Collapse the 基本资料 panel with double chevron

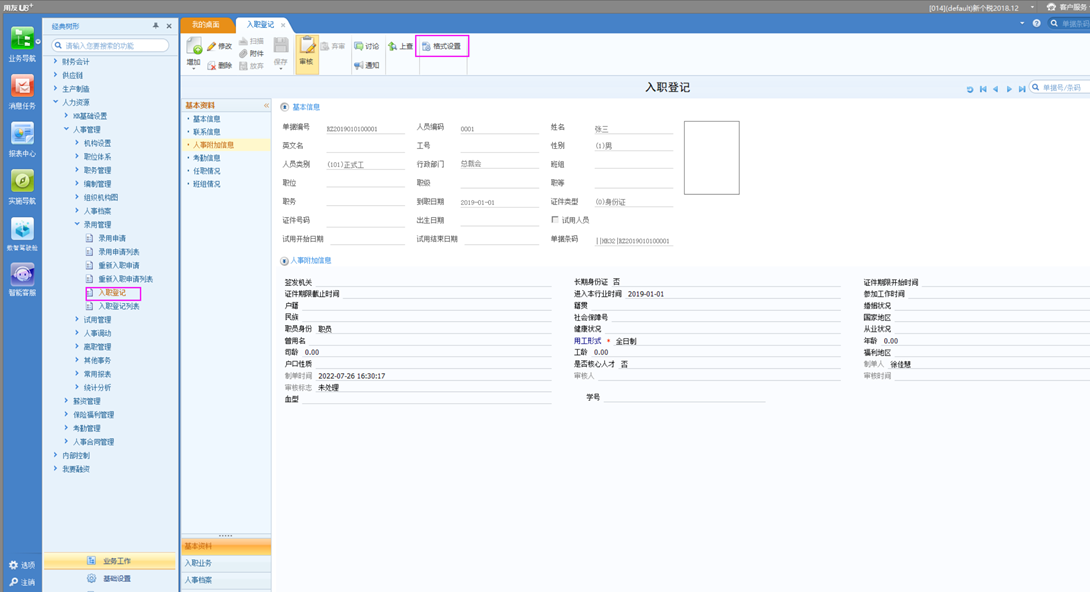pos(266,106)
